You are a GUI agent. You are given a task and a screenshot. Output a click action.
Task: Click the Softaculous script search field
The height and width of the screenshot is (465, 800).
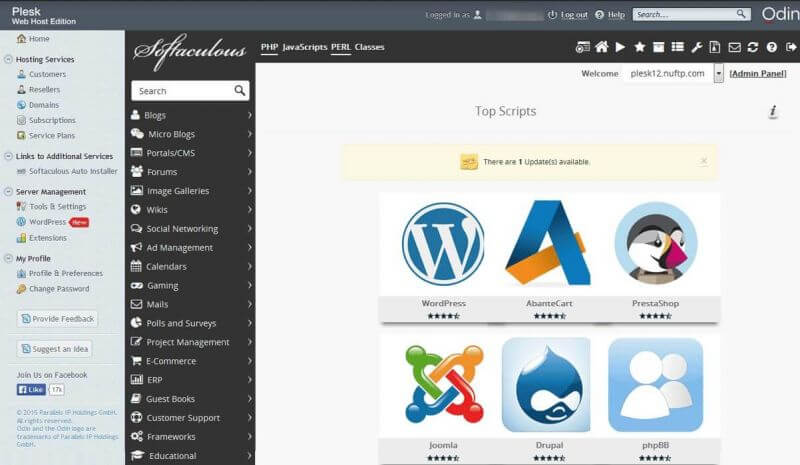pyautogui.click(x=182, y=91)
